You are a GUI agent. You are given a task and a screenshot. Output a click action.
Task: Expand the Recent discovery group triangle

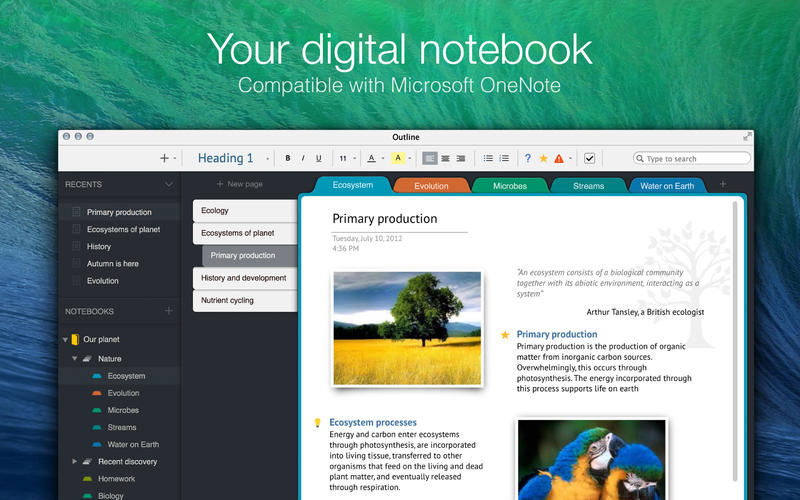point(74,461)
